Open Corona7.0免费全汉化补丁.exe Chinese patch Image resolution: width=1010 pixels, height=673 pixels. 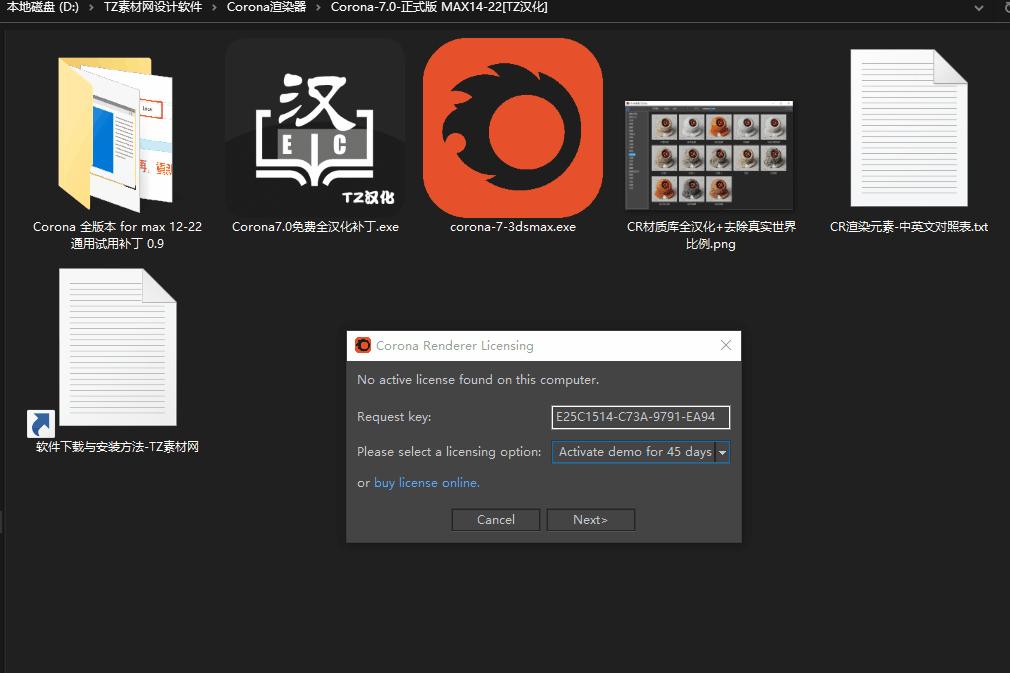[x=315, y=130]
